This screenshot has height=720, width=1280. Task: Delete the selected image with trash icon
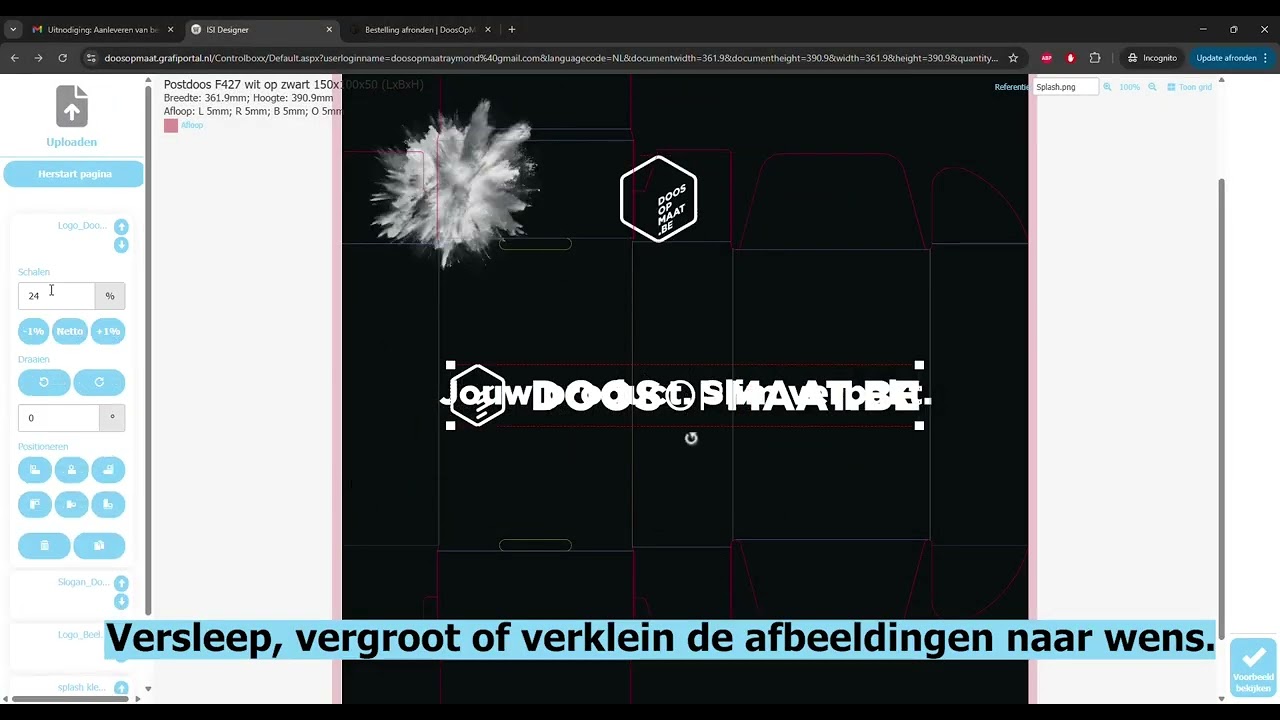(x=44, y=545)
